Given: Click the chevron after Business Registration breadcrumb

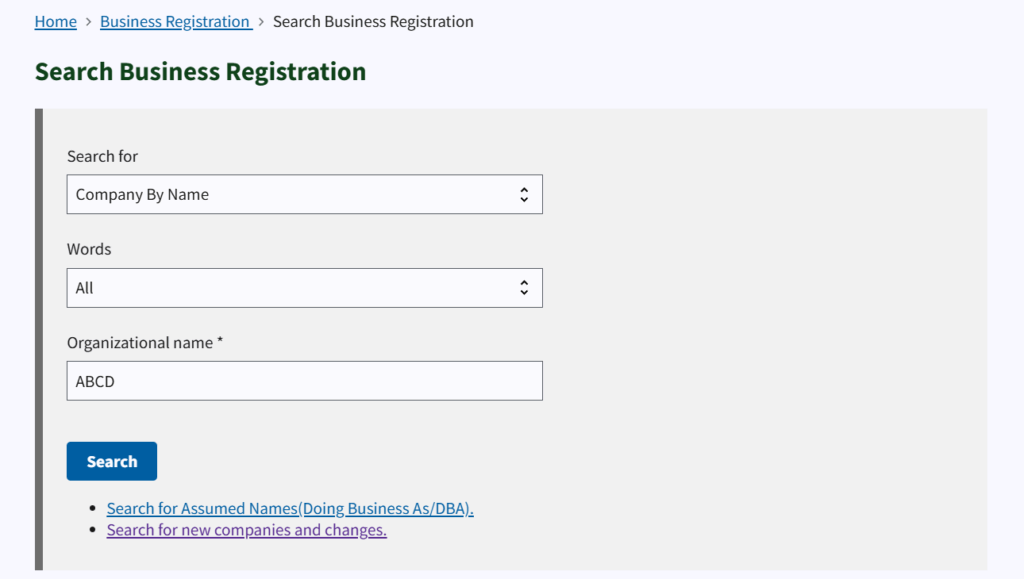Looking at the screenshot, I should (262, 22).
